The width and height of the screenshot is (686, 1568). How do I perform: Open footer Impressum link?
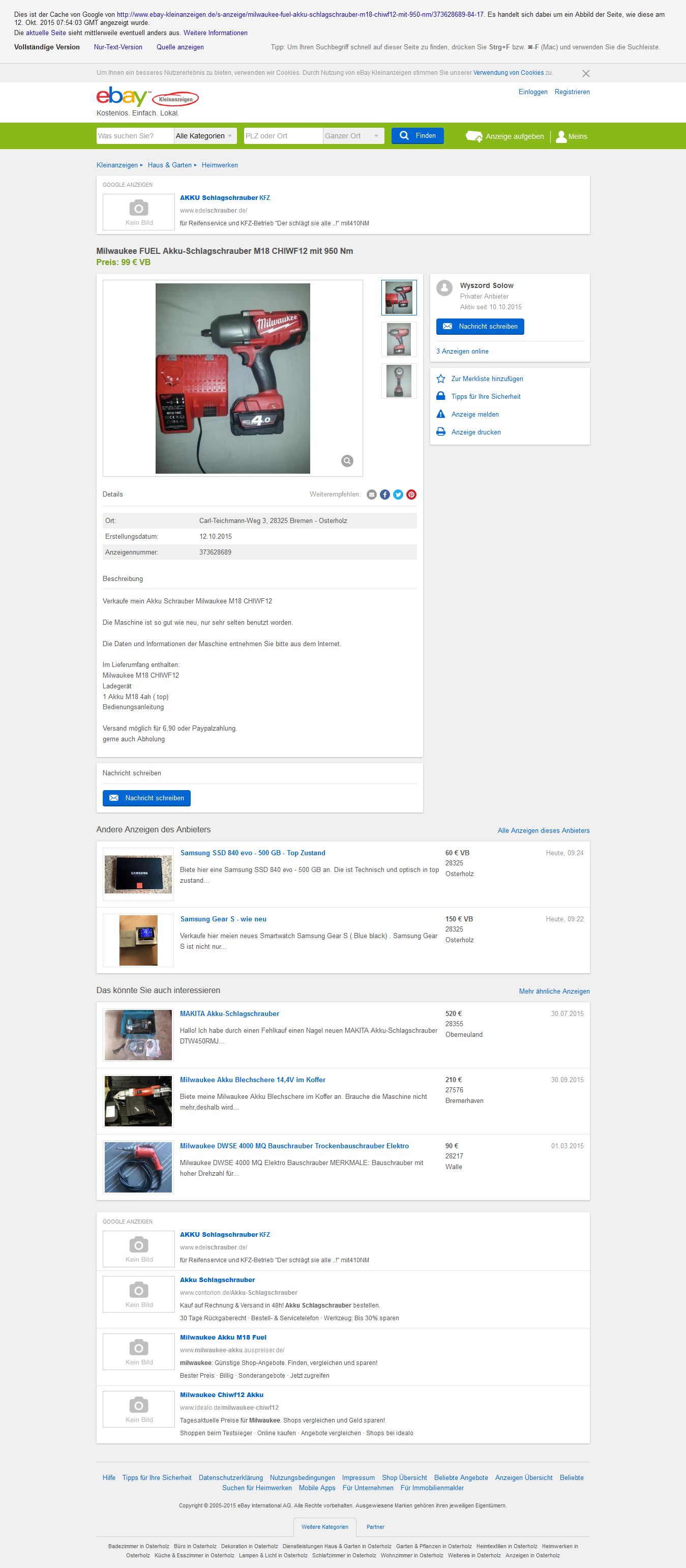pos(358,1477)
